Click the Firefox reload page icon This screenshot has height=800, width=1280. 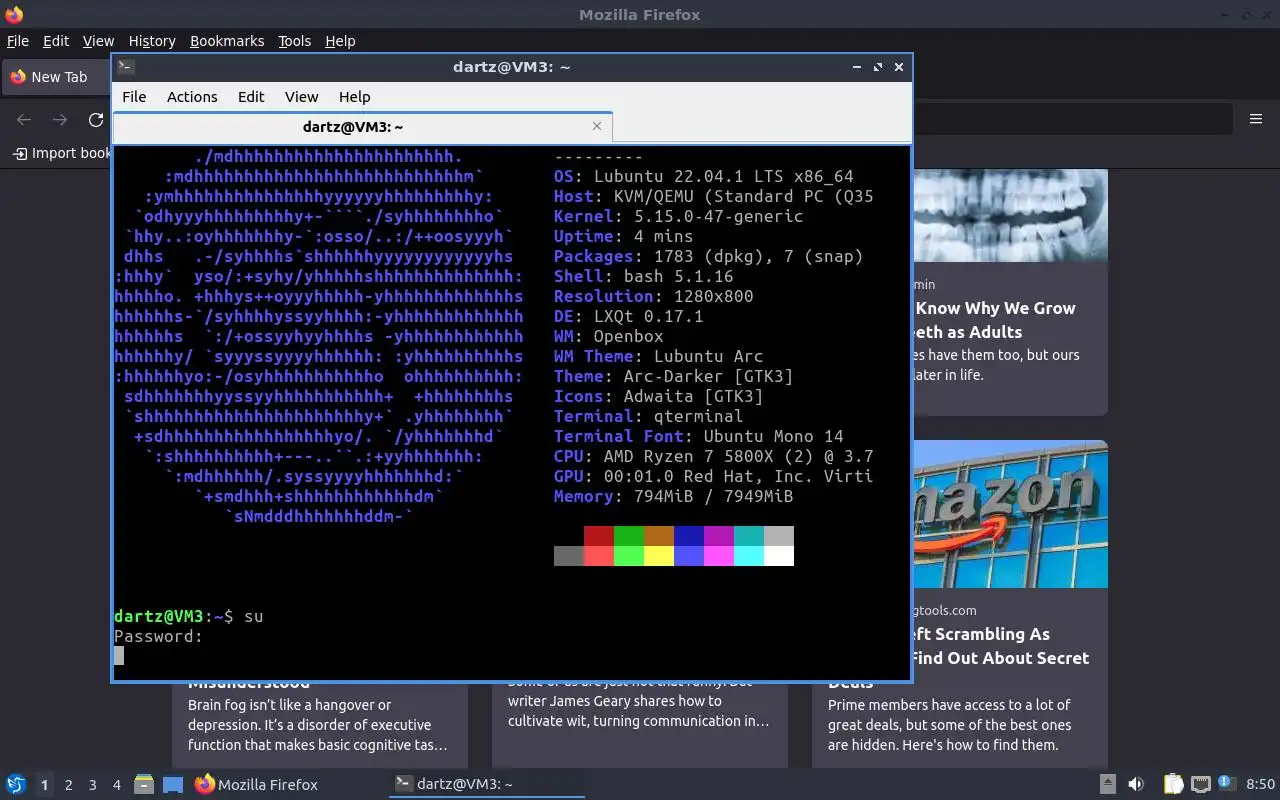pos(96,120)
